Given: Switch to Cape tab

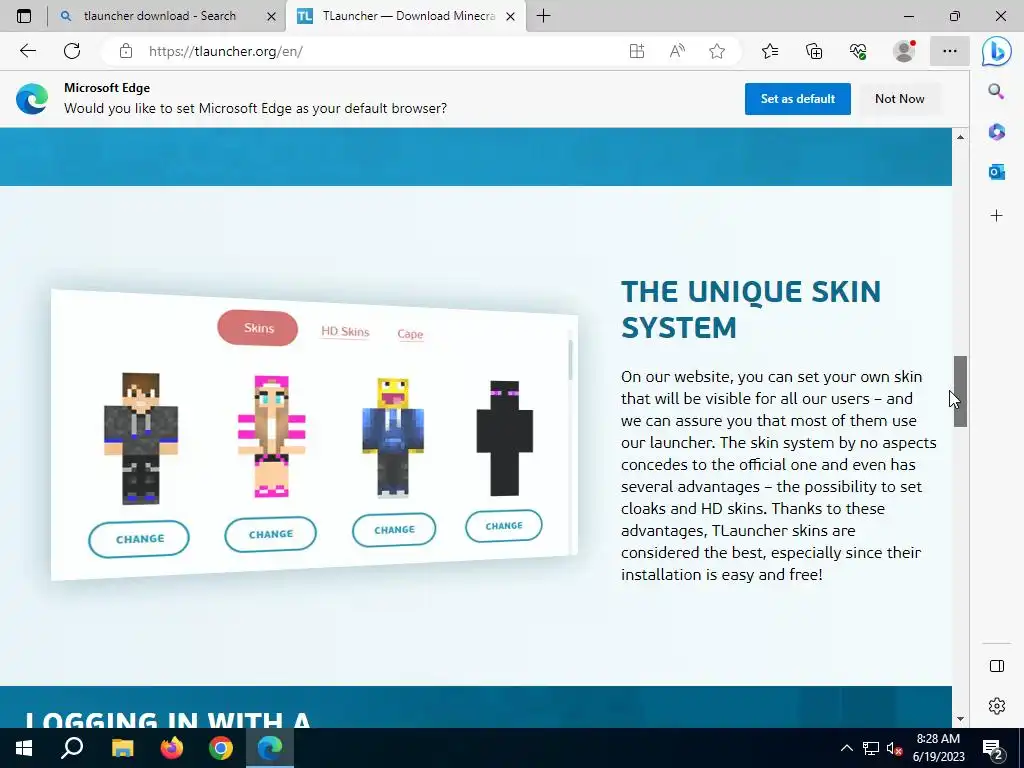Looking at the screenshot, I should tap(410, 334).
